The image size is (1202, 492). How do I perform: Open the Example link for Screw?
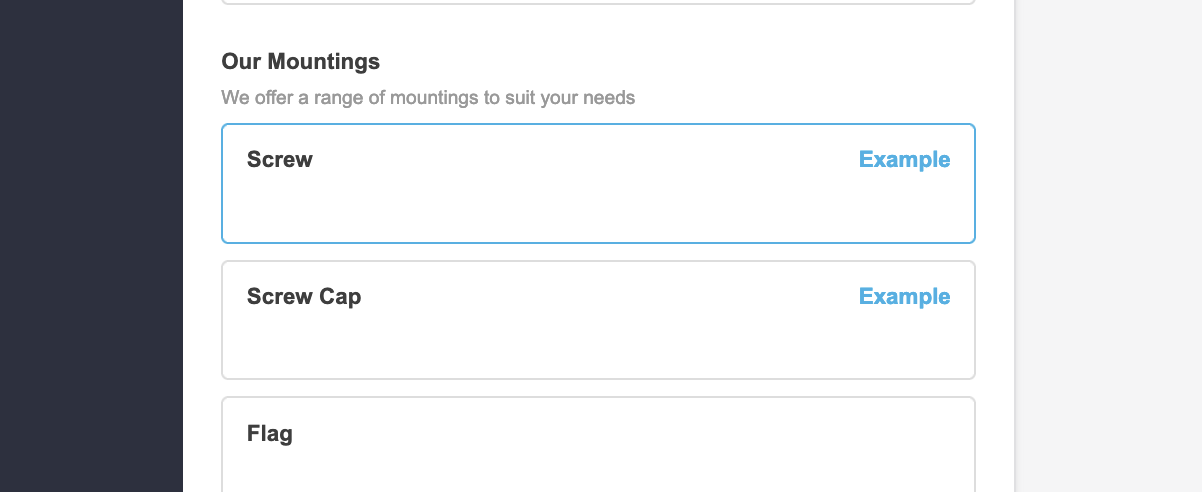click(x=904, y=160)
